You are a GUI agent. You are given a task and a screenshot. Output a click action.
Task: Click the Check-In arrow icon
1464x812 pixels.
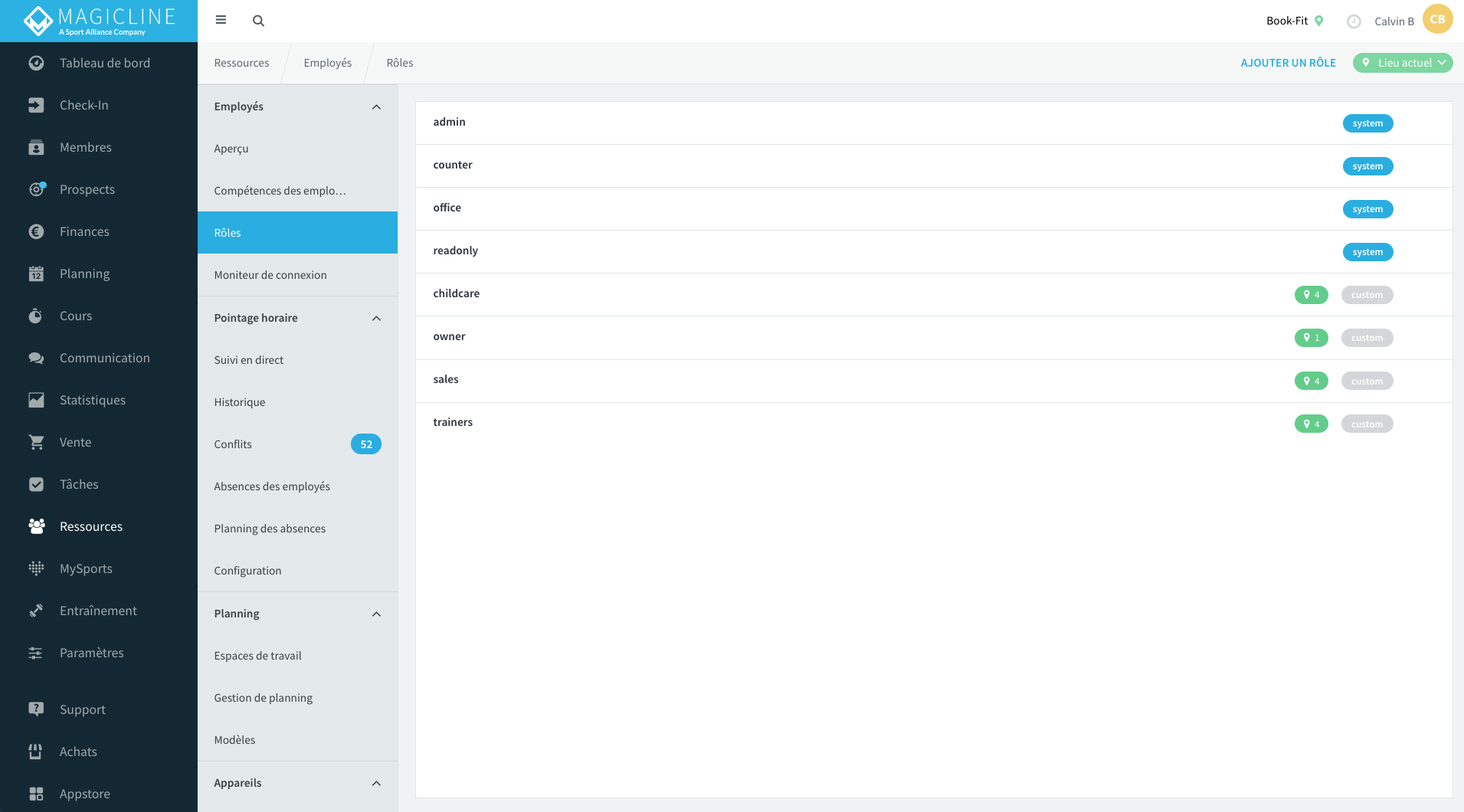[36, 105]
